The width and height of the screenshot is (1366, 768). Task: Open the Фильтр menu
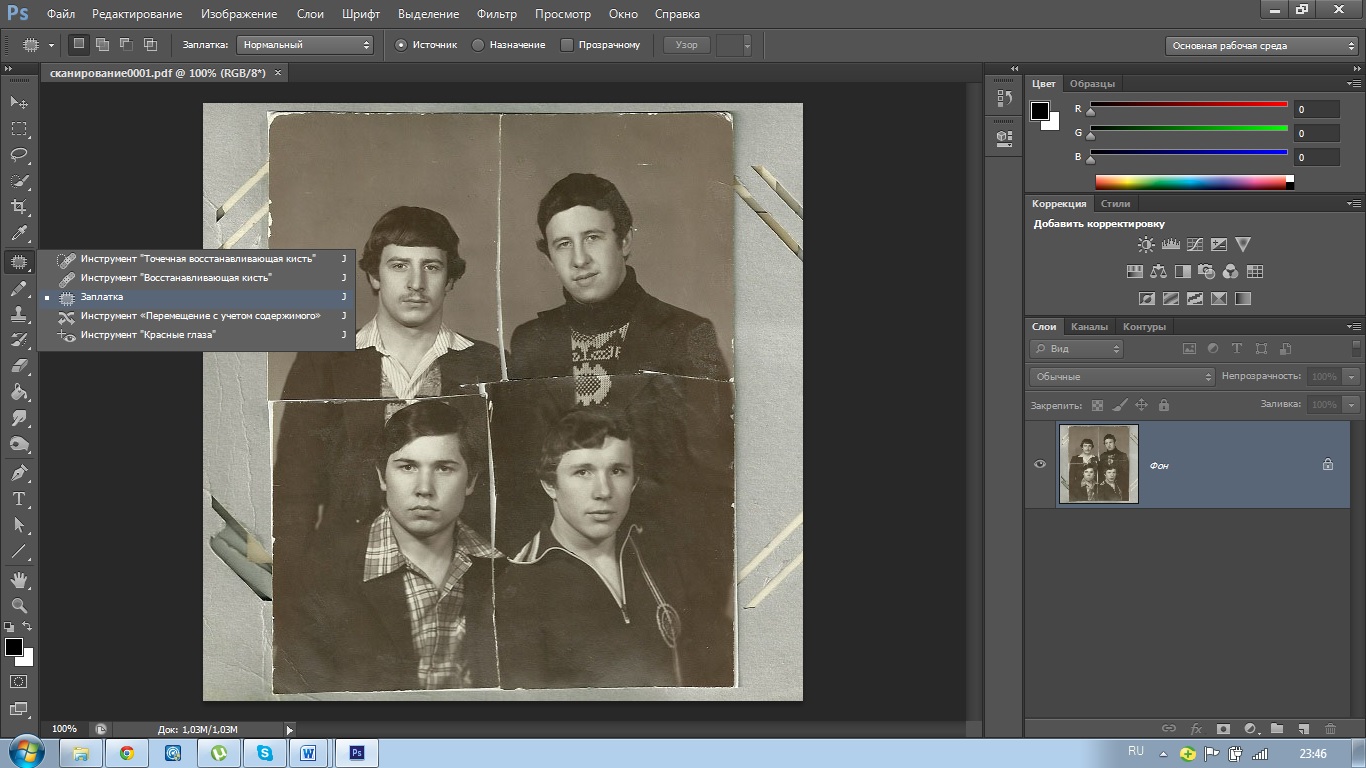[496, 14]
